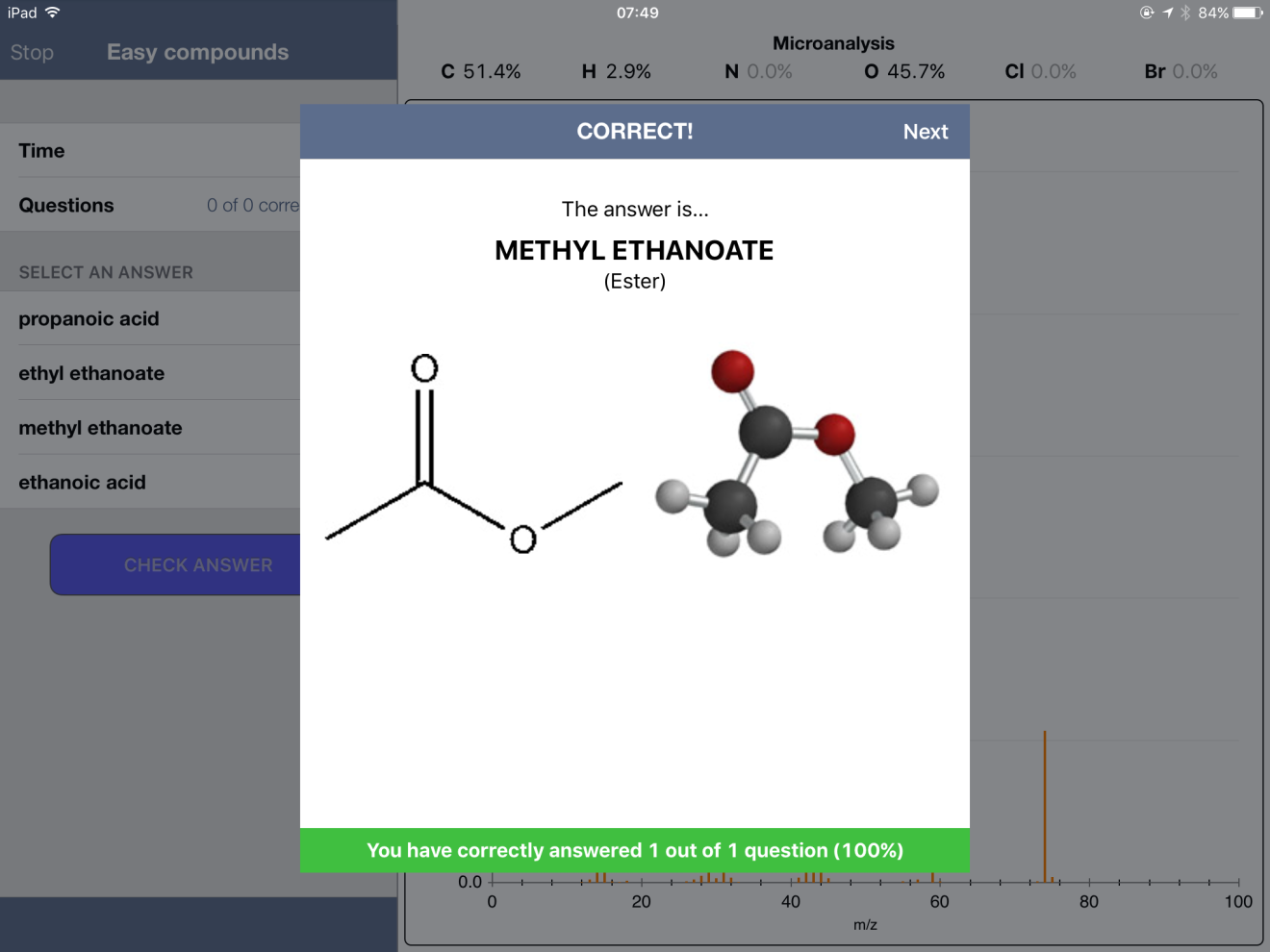Screen dimensions: 1270x952
Task: Tap the location services arrow icon
Action: tap(1168, 13)
